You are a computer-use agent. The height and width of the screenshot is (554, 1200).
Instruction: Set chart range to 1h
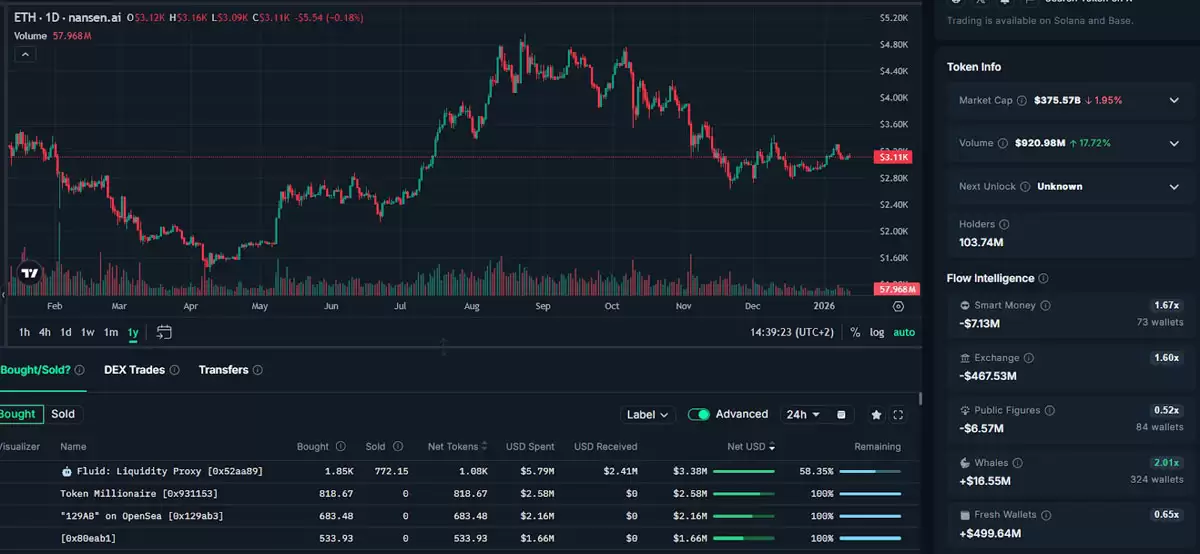(x=25, y=332)
